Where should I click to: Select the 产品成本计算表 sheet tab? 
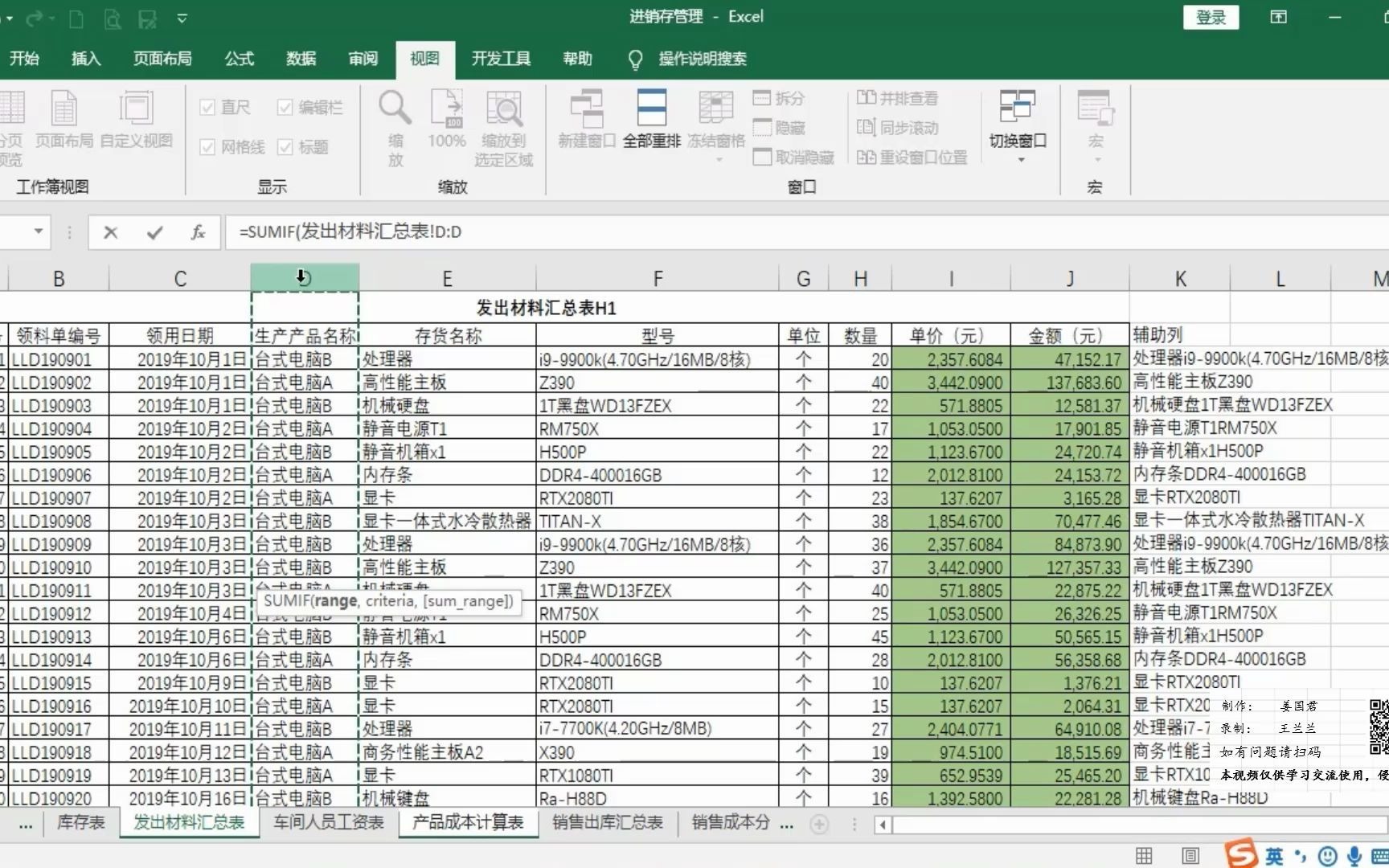tap(468, 823)
